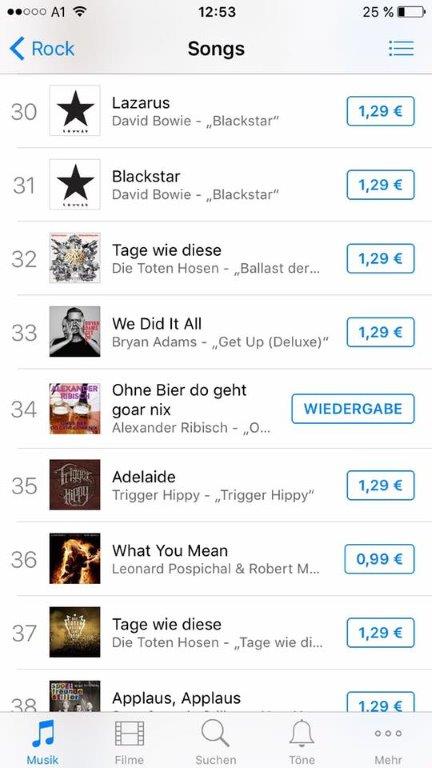
Task: Tap WIEDERGABE for Ohne Bier song
Action: pos(353,408)
